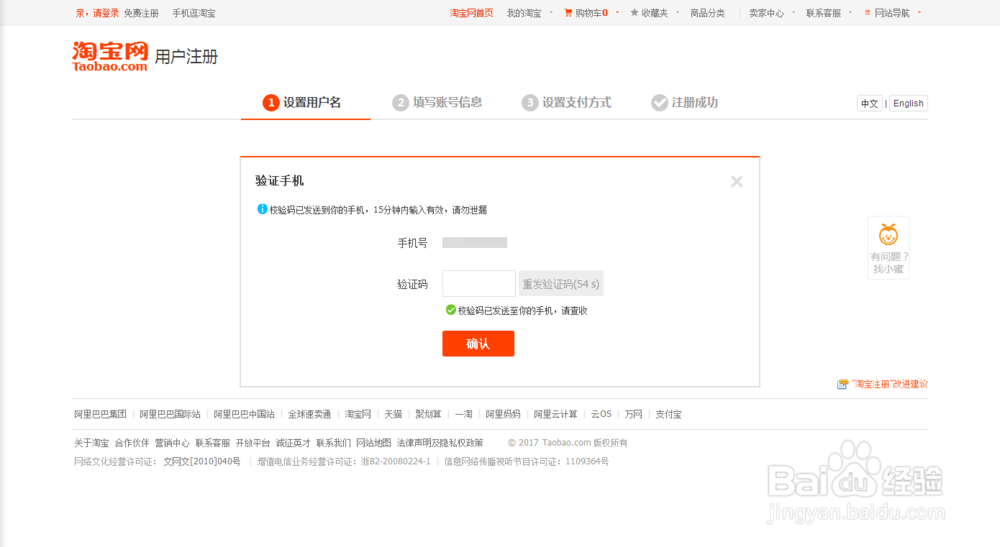Open the 设置支付方式 step tab
The image size is (1000, 547).
[566, 103]
